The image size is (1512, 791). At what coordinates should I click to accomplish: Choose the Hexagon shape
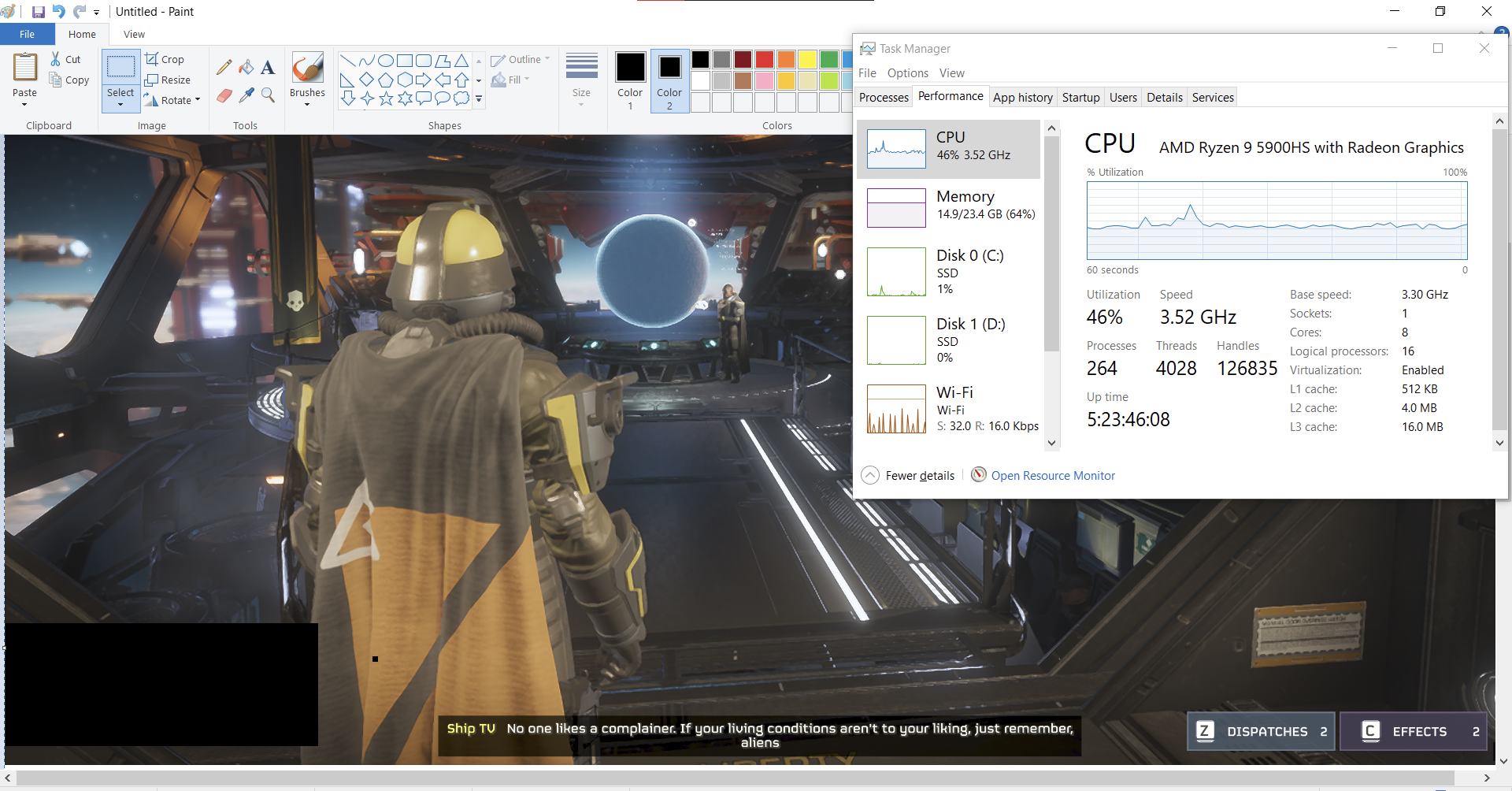(x=405, y=80)
